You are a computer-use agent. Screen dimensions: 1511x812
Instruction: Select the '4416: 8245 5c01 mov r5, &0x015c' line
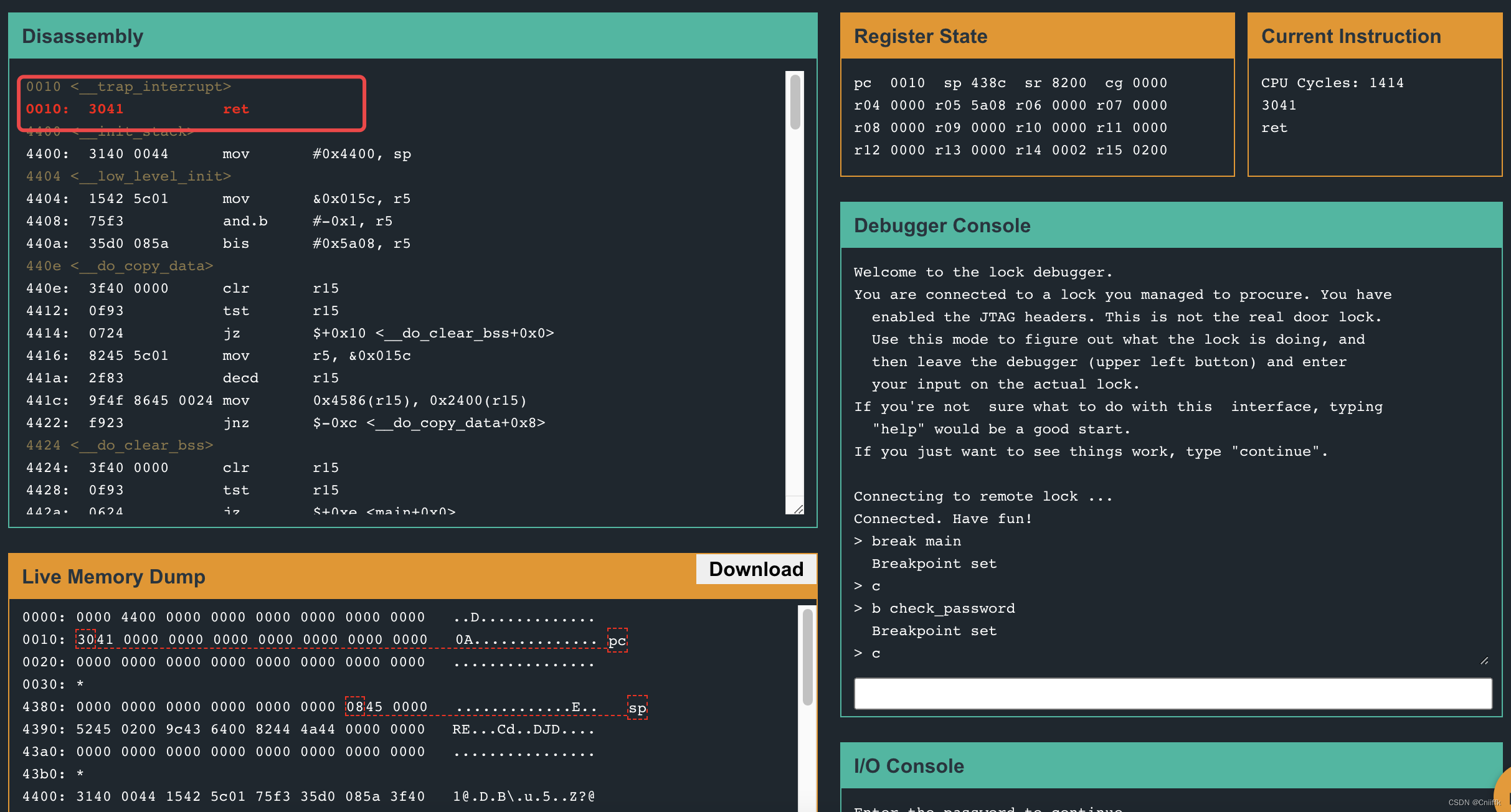pyautogui.click(x=219, y=356)
